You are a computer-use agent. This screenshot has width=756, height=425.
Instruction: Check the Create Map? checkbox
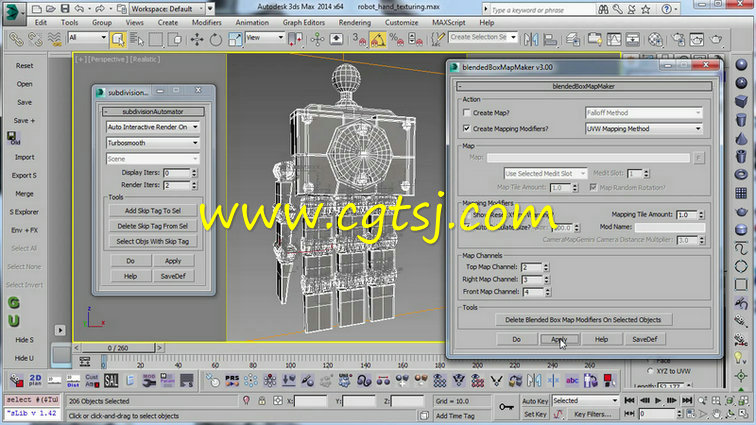[x=466, y=112]
